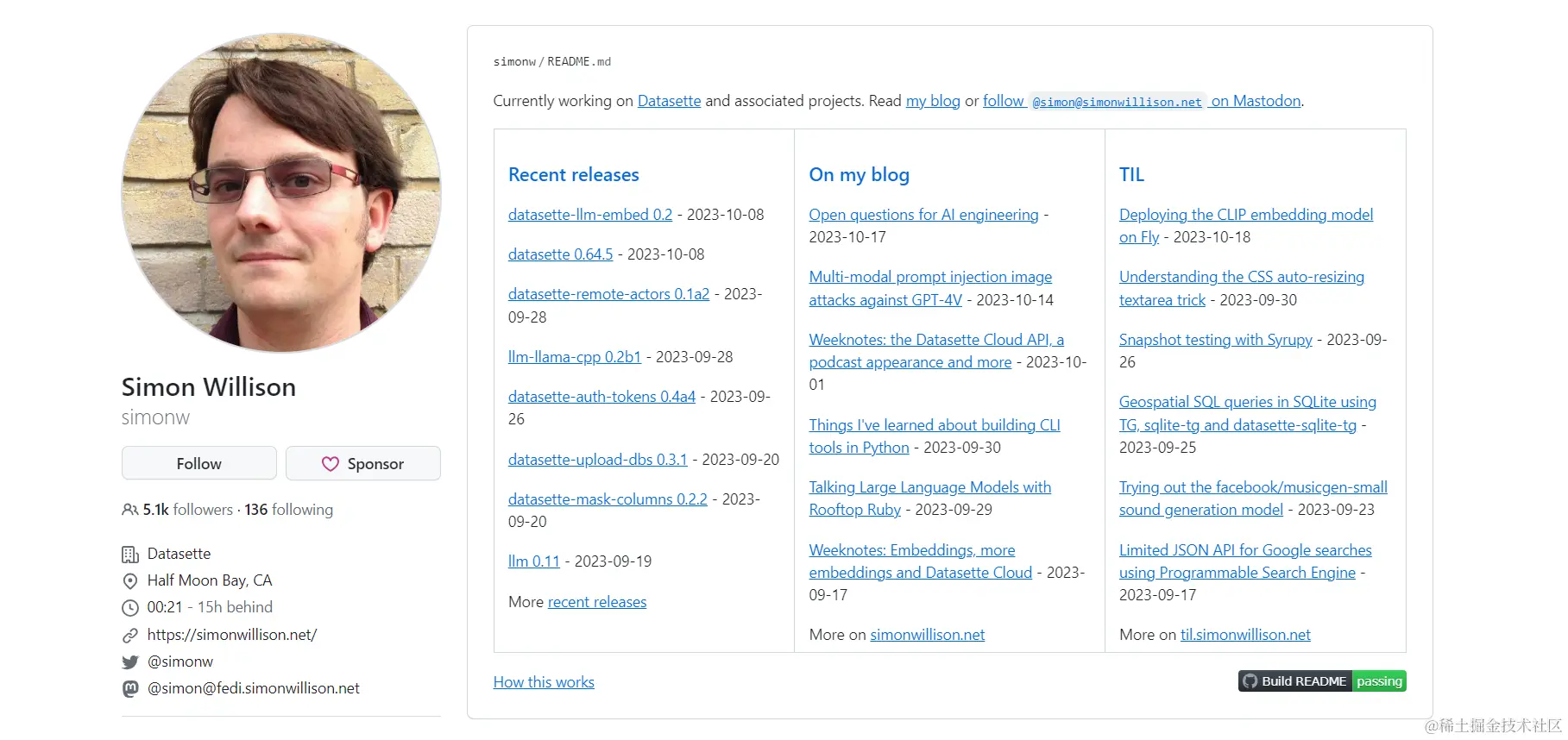Follow Simon Willison with the Follow button
Screen dimensions: 1568x740
pyautogui.click(x=199, y=463)
